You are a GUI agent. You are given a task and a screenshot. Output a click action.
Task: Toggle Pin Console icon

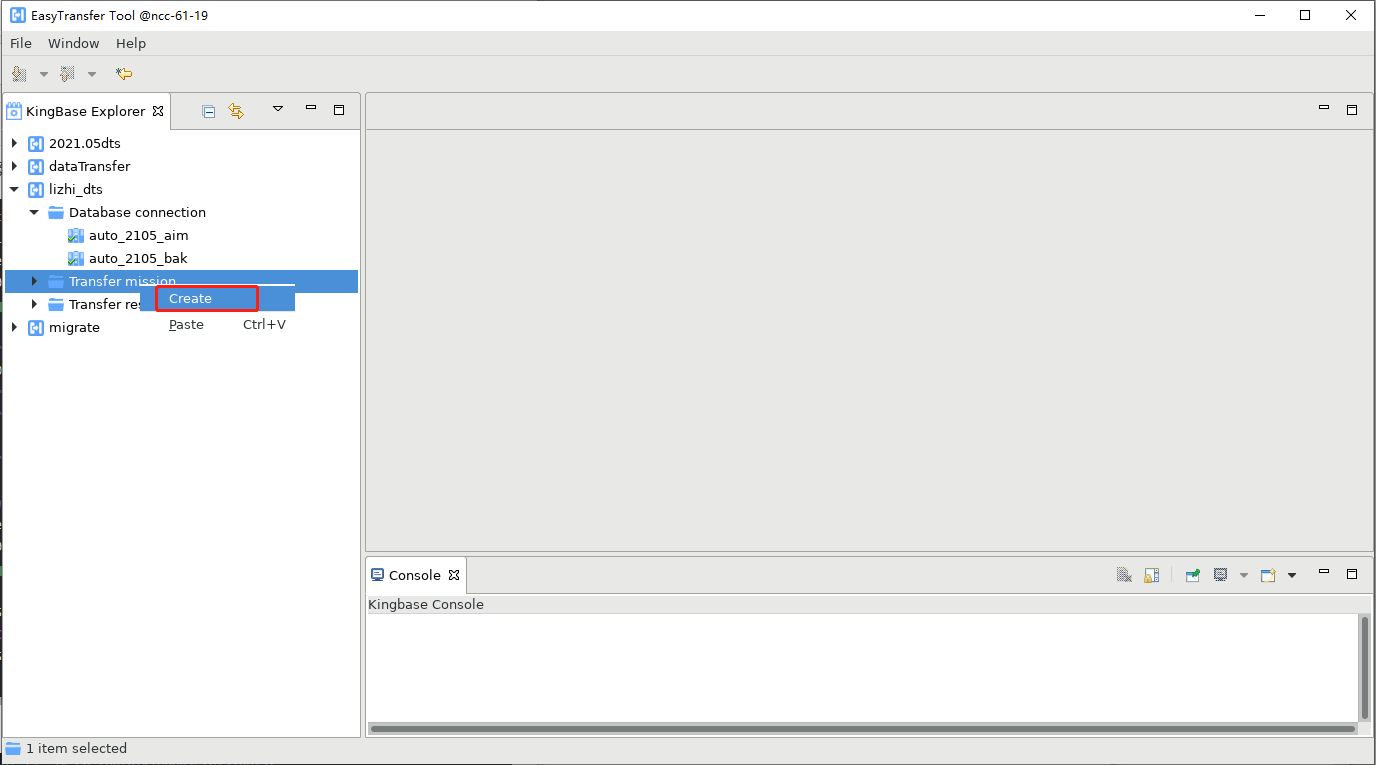pos(1193,575)
